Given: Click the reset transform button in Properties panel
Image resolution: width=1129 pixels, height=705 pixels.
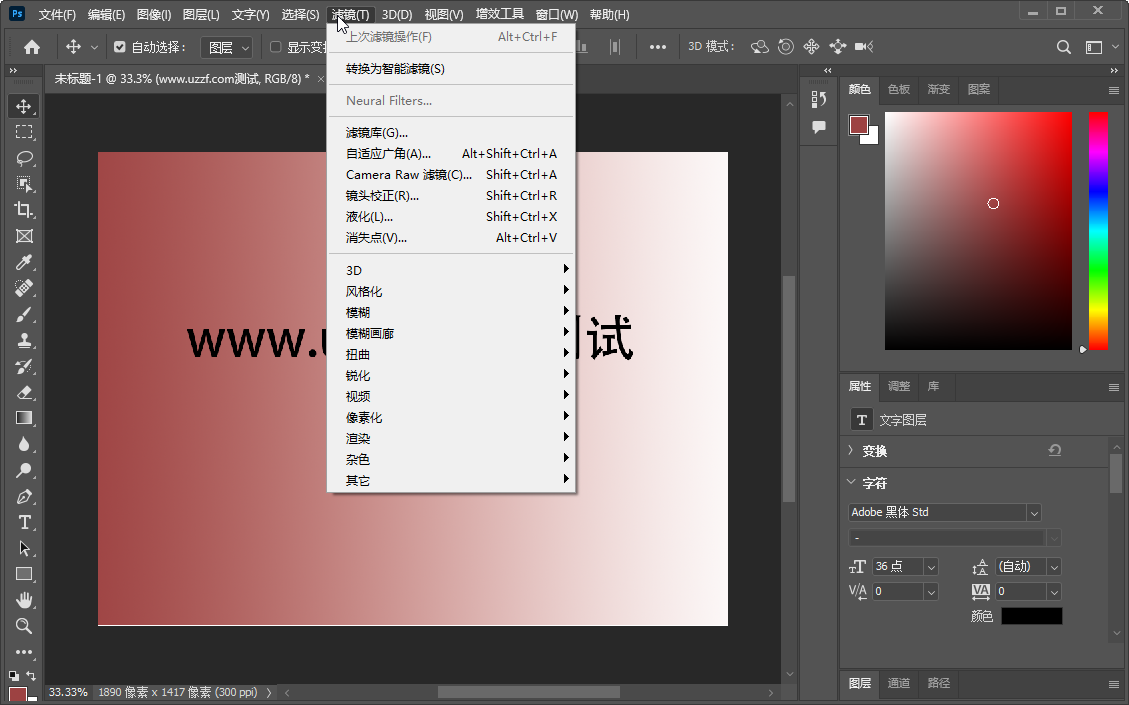Looking at the screenshot, I should point(1054,450).
